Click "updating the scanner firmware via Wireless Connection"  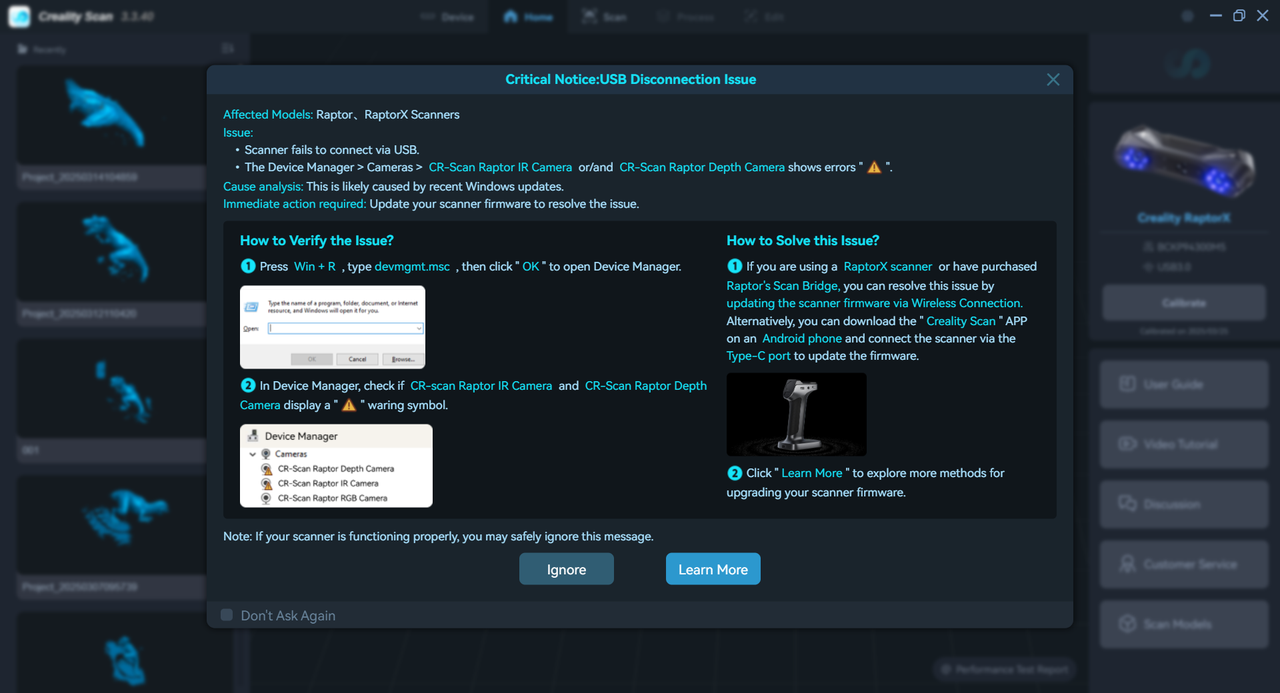coord(875,303)
